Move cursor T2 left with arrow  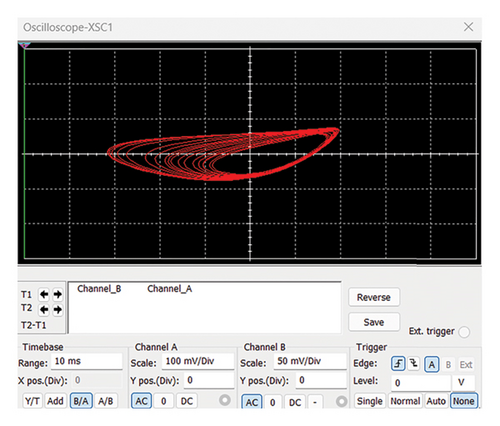[44, 310]
